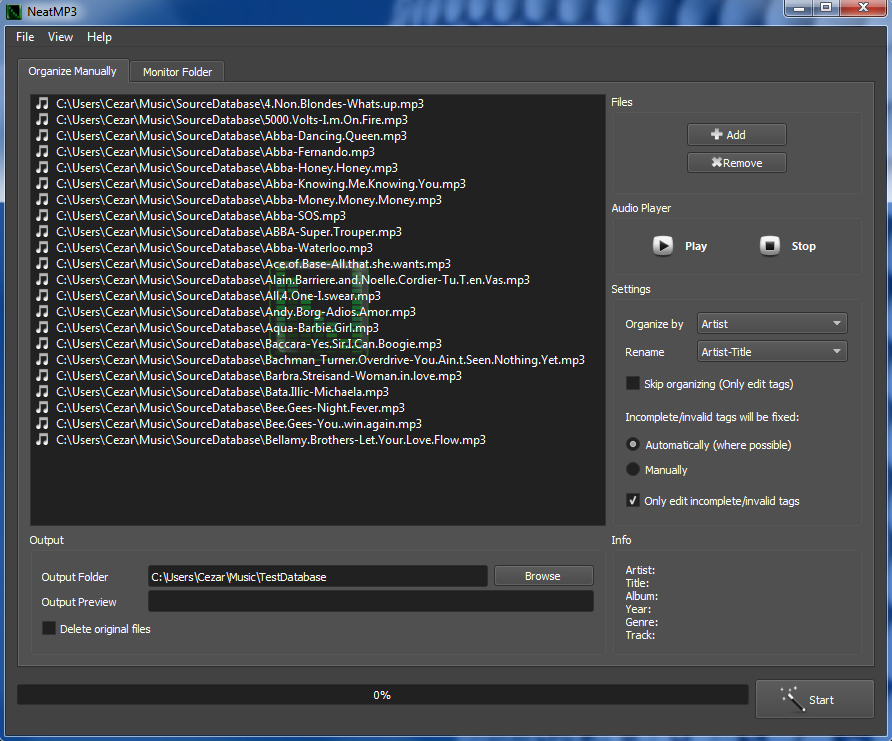Click music note icon beside ABBA-Super.Trouper.mp3
Viewport: 892px width, 741px height.
pos(42,231)
